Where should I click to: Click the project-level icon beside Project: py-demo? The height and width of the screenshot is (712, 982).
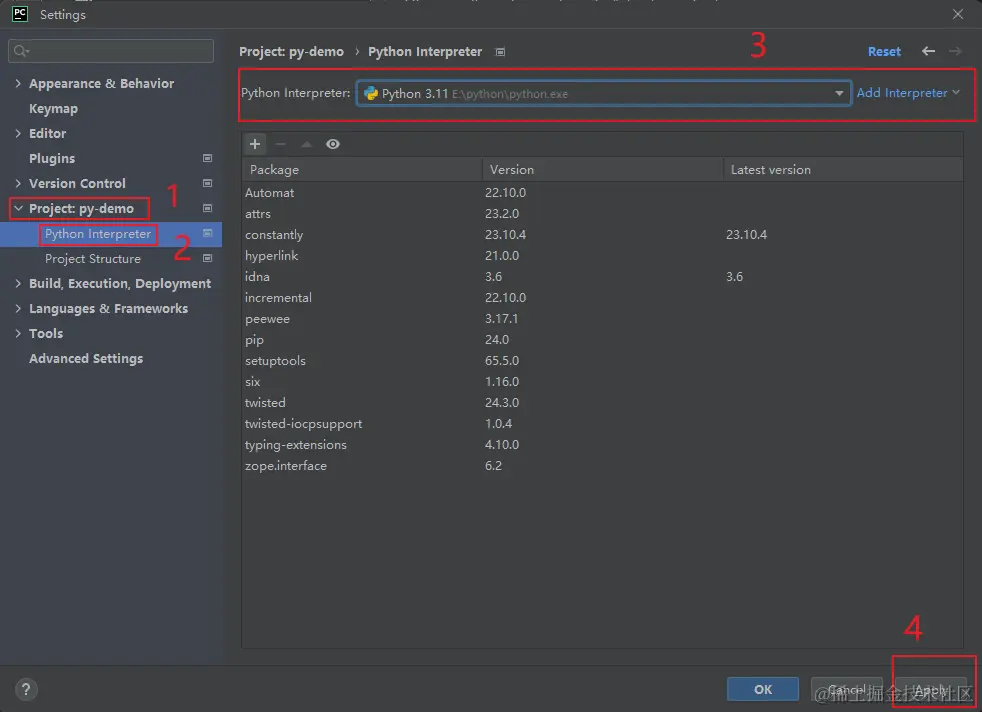207,209
